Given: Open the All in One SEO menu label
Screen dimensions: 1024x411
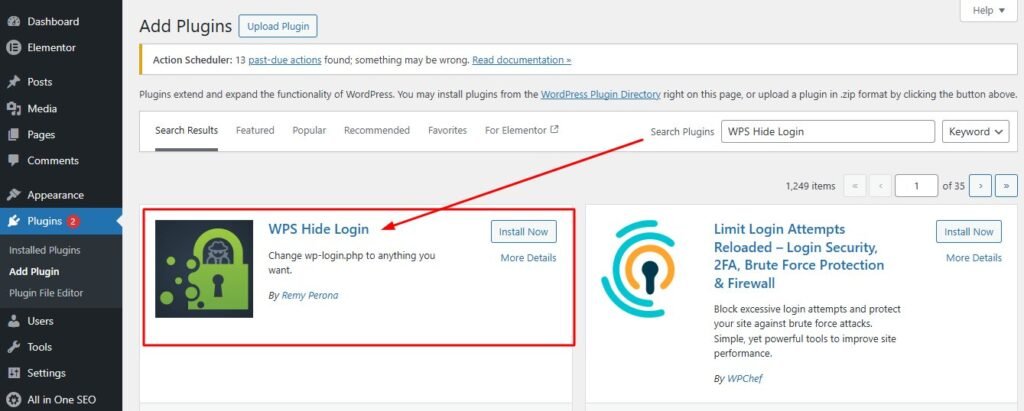Looking at the screenshot, I should point(61,399).
